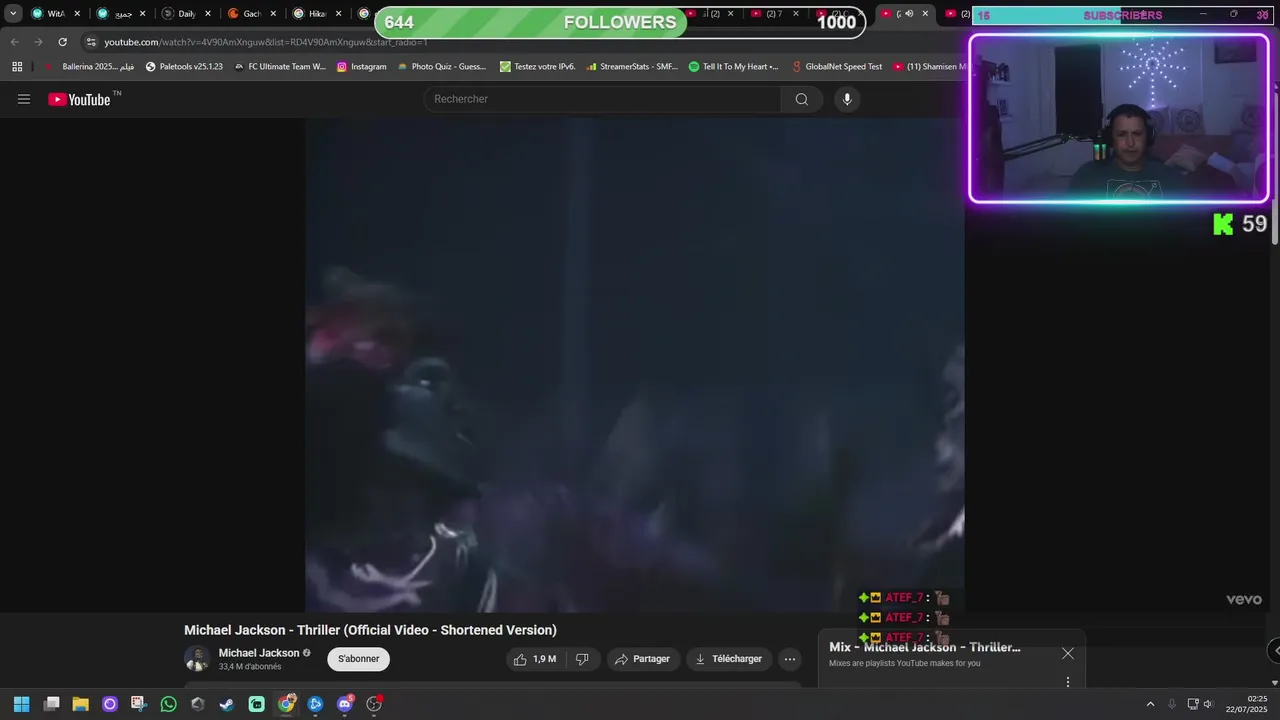This screenshot has height=720, width=1280.
Task: Like the video with thumbs up 1,9 M
Action: point(535,659)
